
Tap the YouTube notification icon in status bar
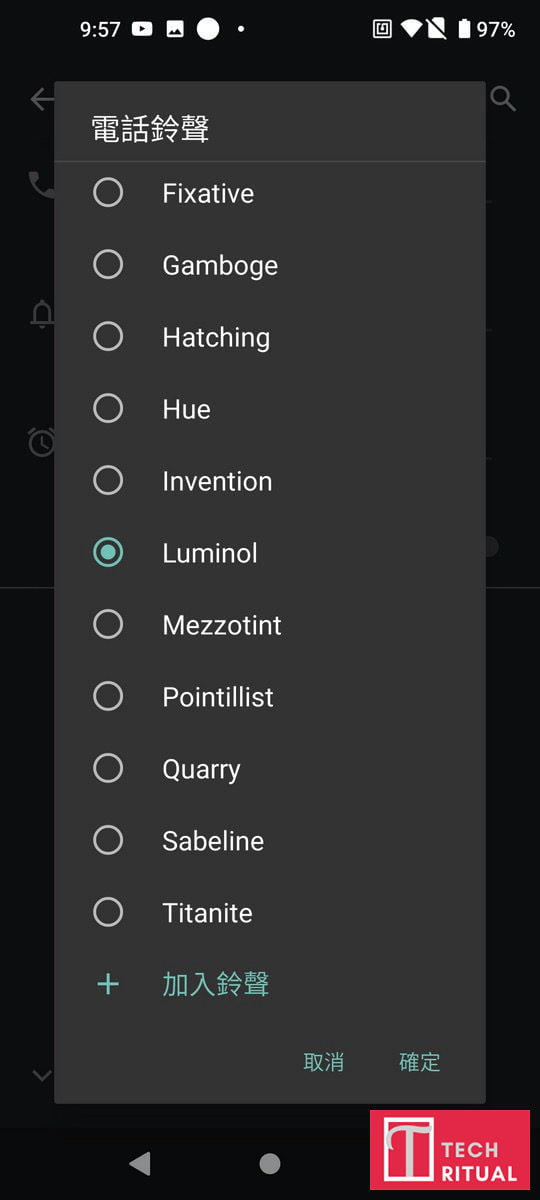click(x=142, y=29)
